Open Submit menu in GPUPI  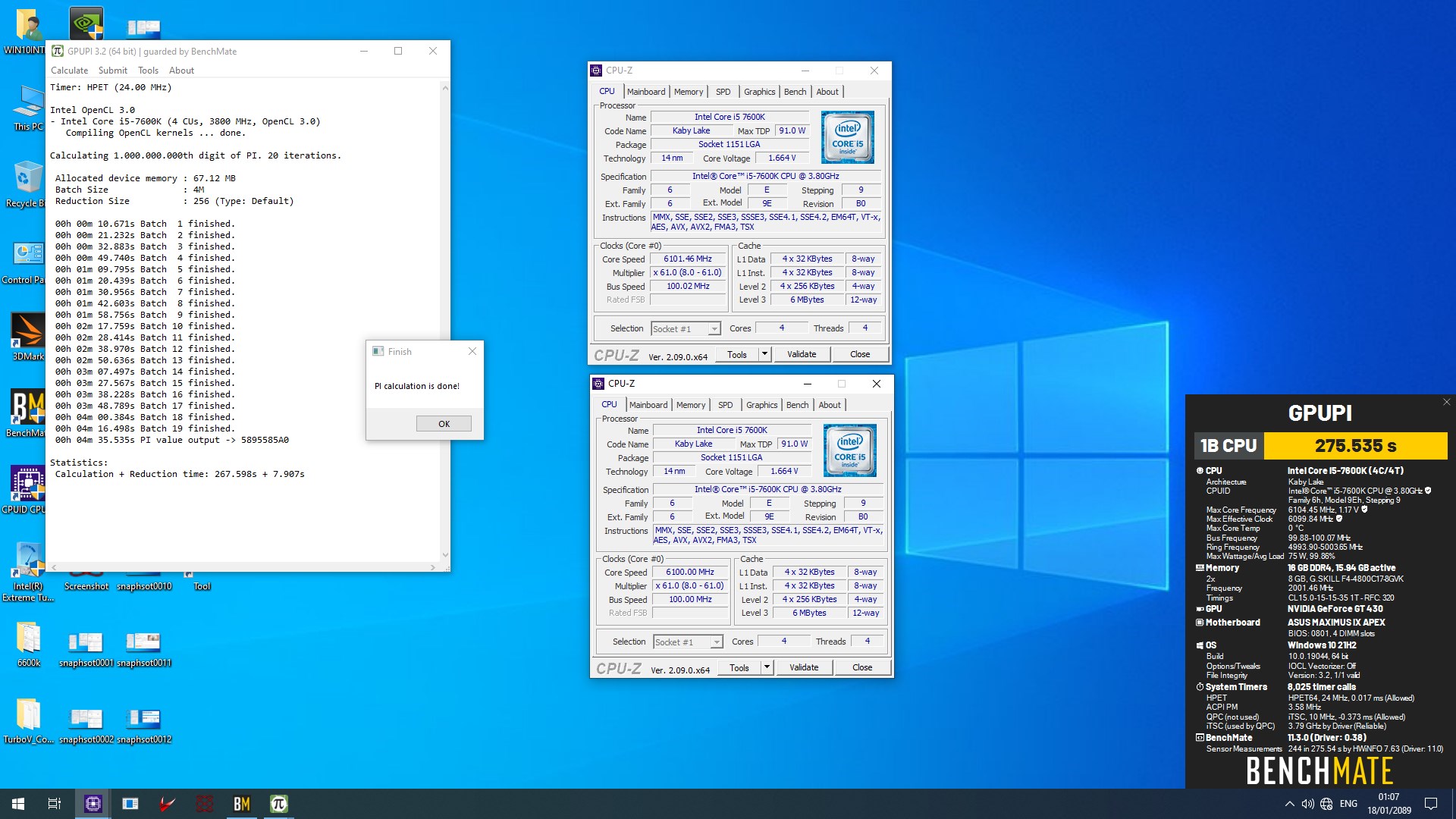113,71
